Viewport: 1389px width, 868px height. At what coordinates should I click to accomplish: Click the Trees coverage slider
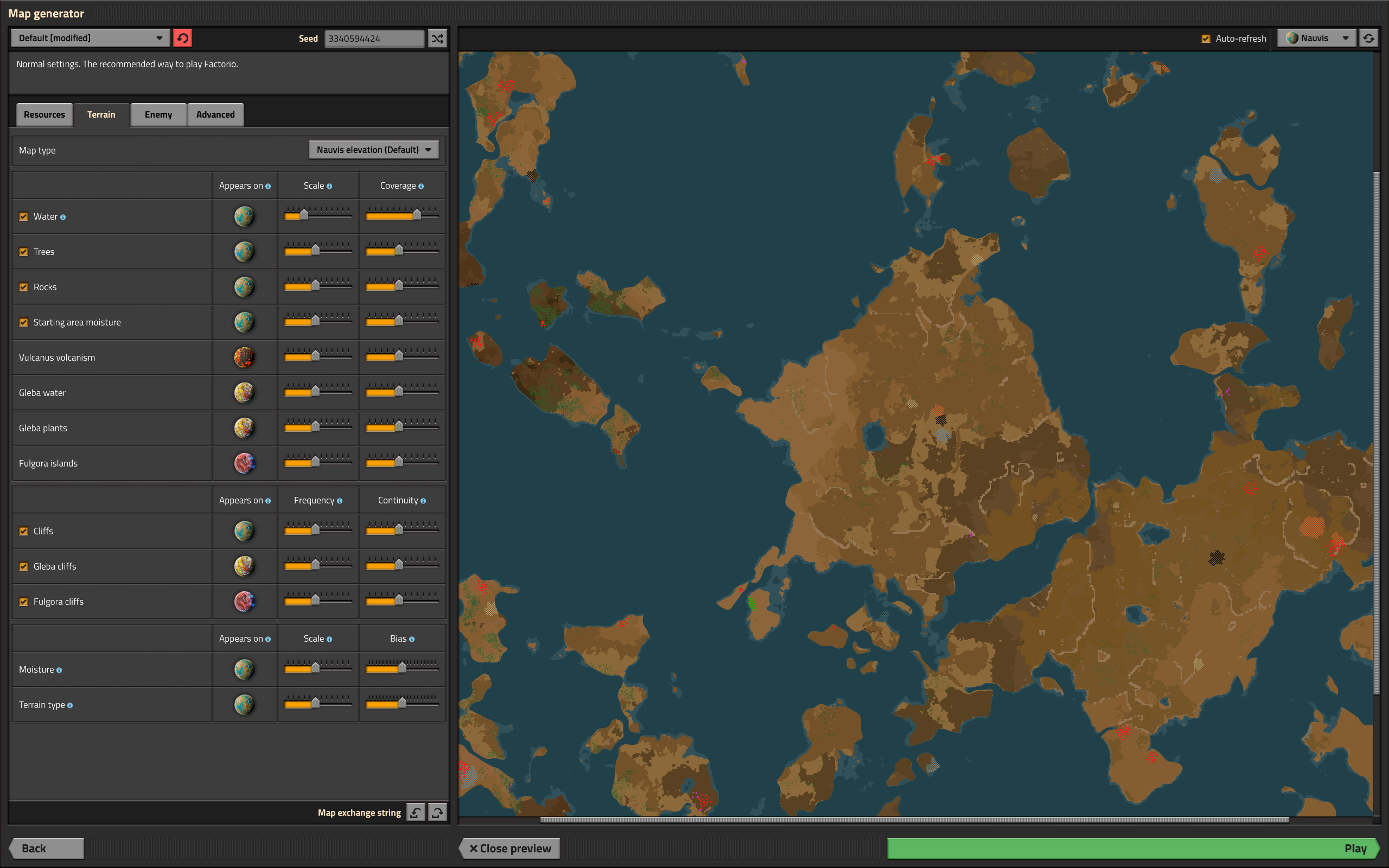402,250
